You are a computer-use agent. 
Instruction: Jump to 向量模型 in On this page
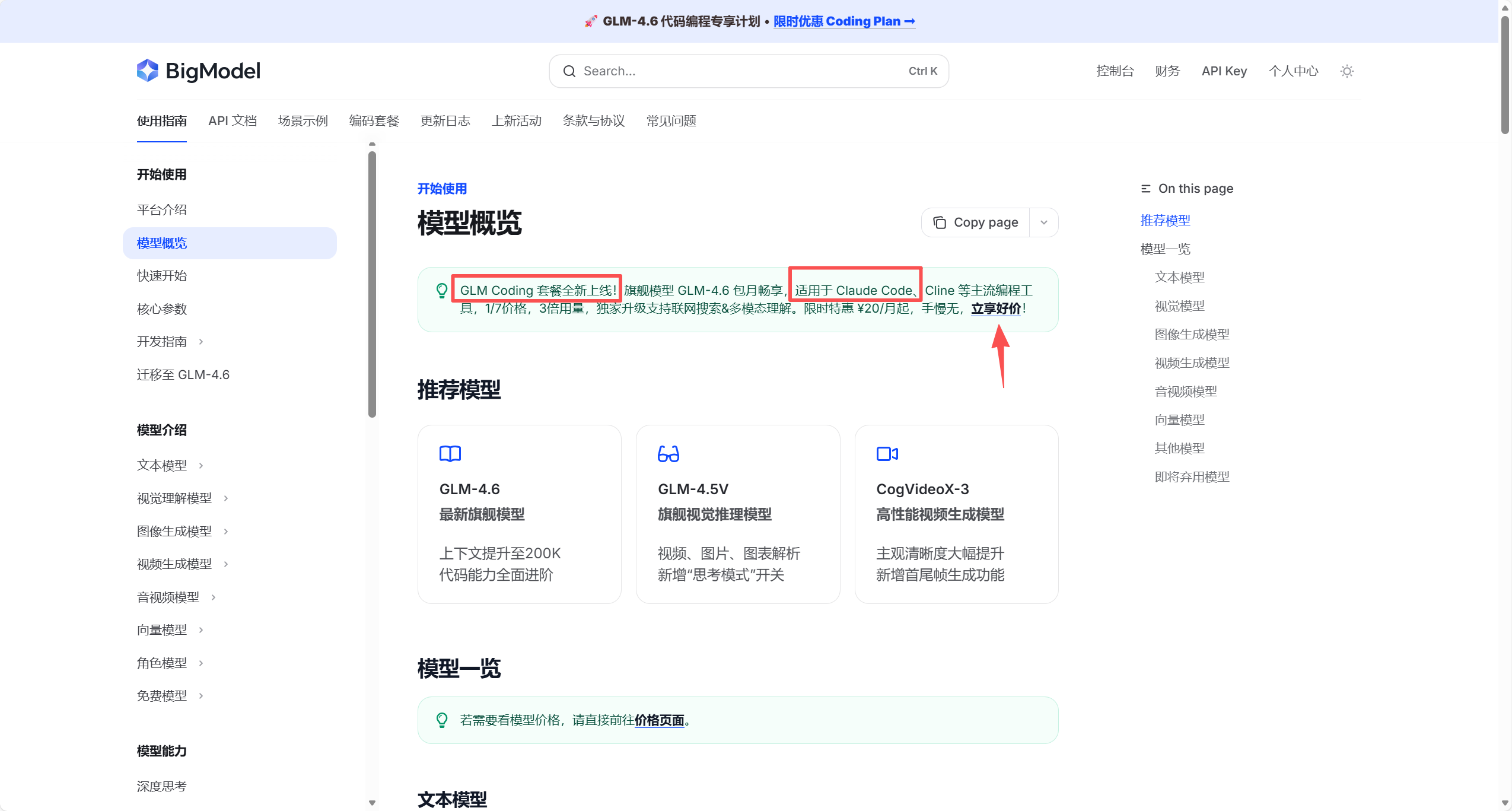(1179, 420)
